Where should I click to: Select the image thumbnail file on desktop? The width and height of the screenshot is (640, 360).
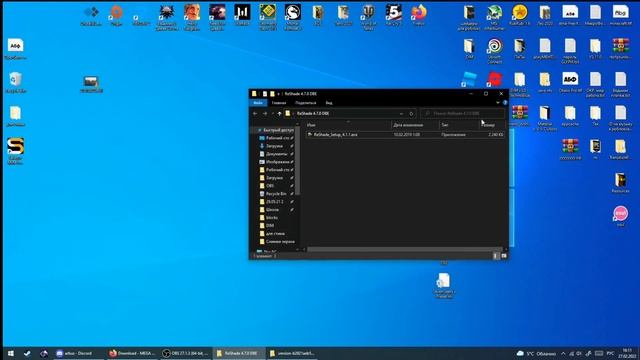pyautogui.click(x=91, y=84)
